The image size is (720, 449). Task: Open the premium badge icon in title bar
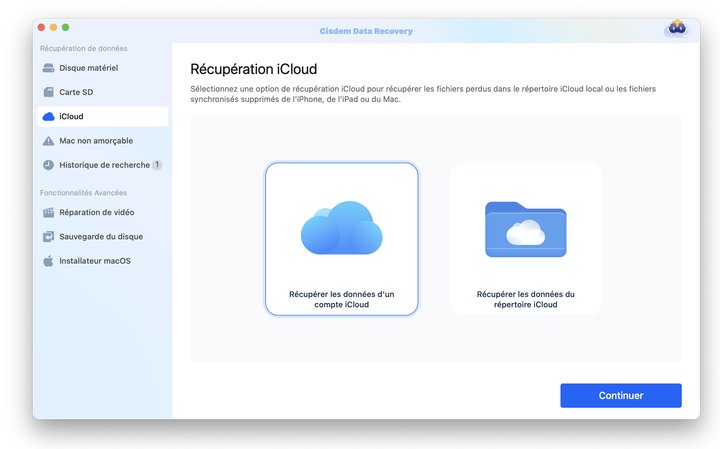pos(677,28)
